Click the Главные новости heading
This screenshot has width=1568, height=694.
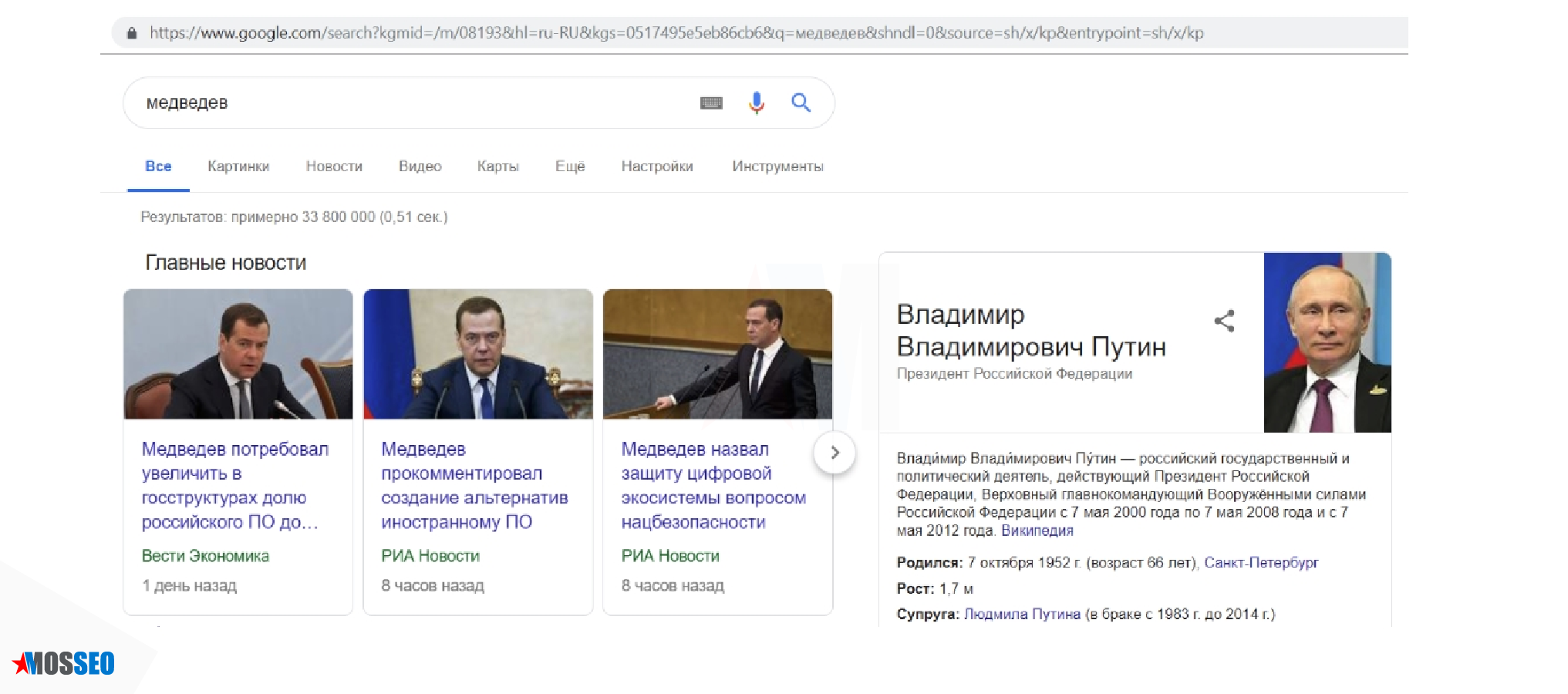pyautogui.click(x=225, y=263)
